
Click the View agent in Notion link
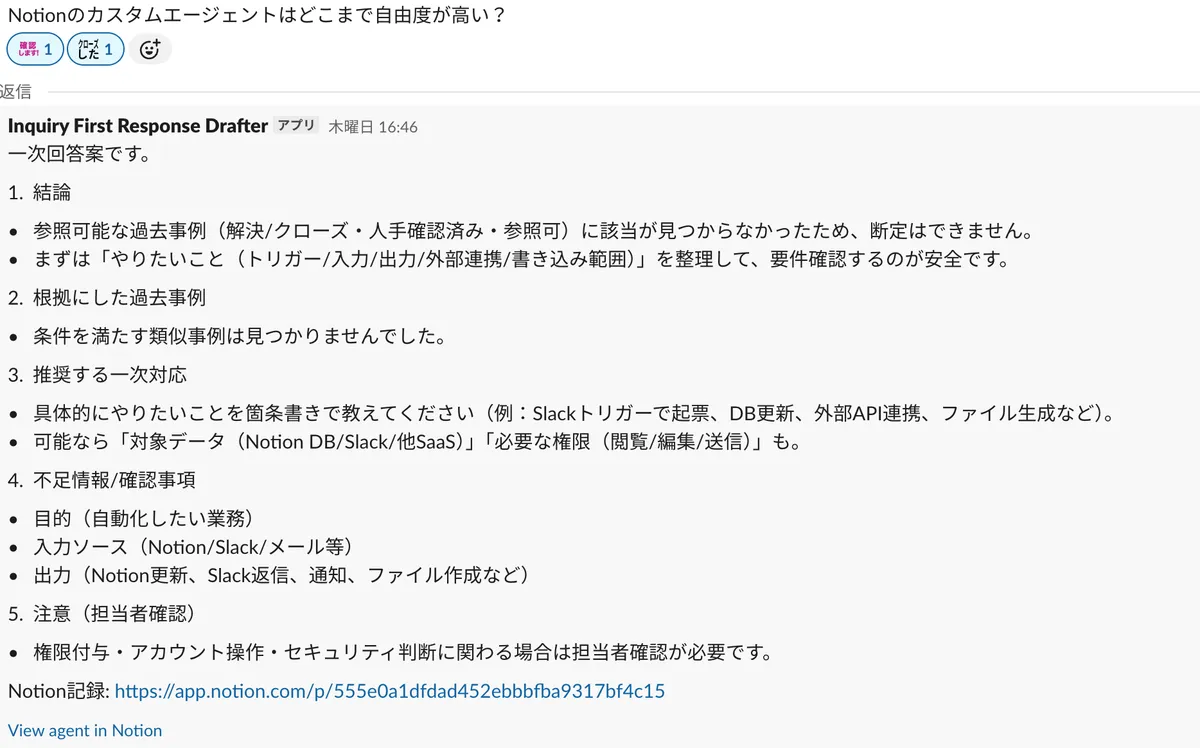tap(85, 730)
